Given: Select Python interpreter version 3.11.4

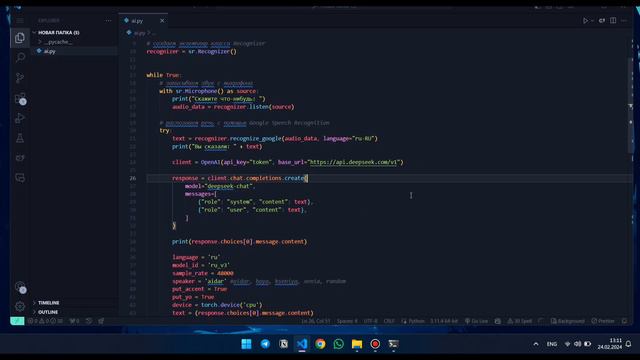Looking at the screenshot, I should pos(444,321).
